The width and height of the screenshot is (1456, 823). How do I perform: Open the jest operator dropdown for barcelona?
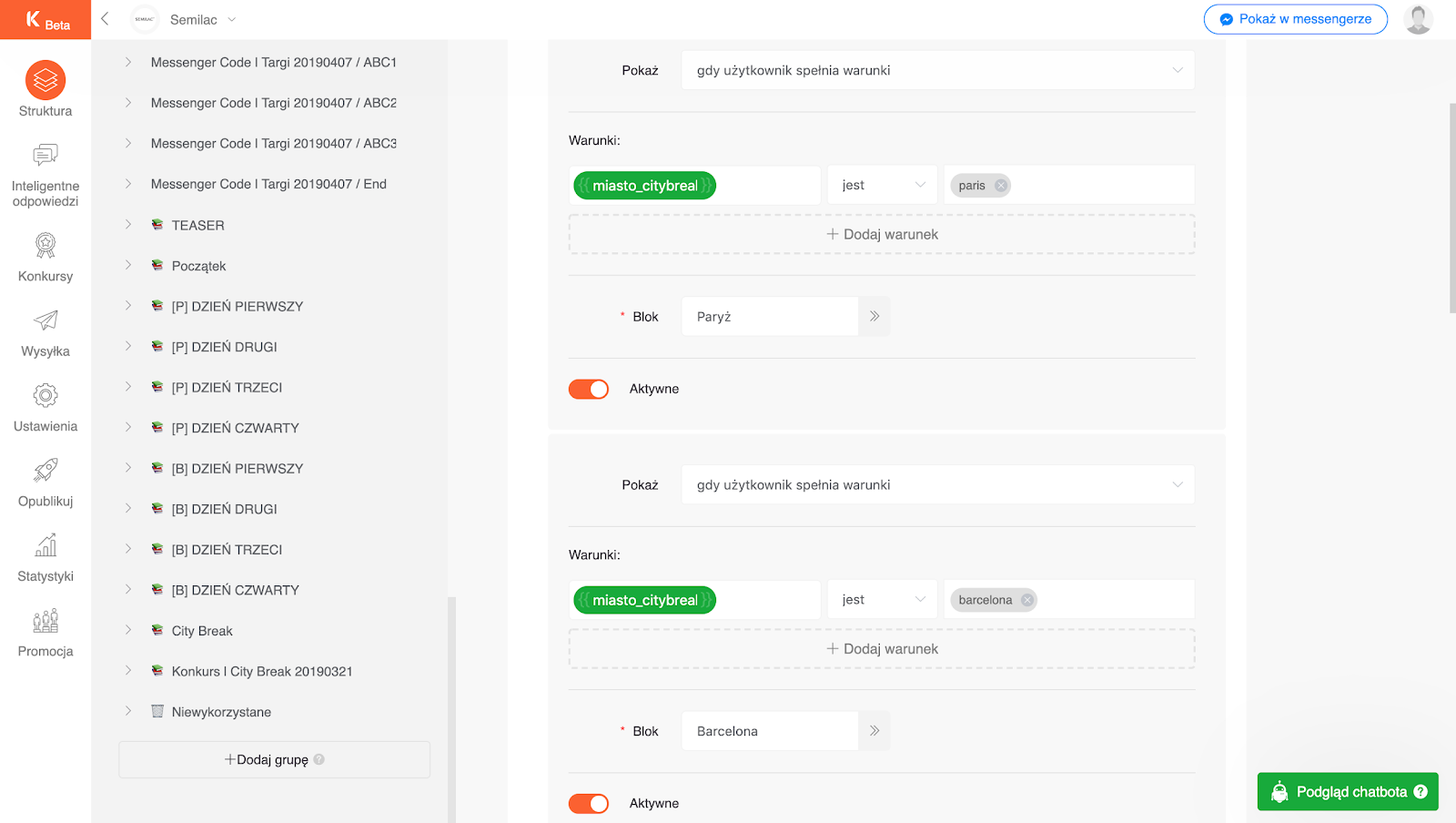click(882, 600)
